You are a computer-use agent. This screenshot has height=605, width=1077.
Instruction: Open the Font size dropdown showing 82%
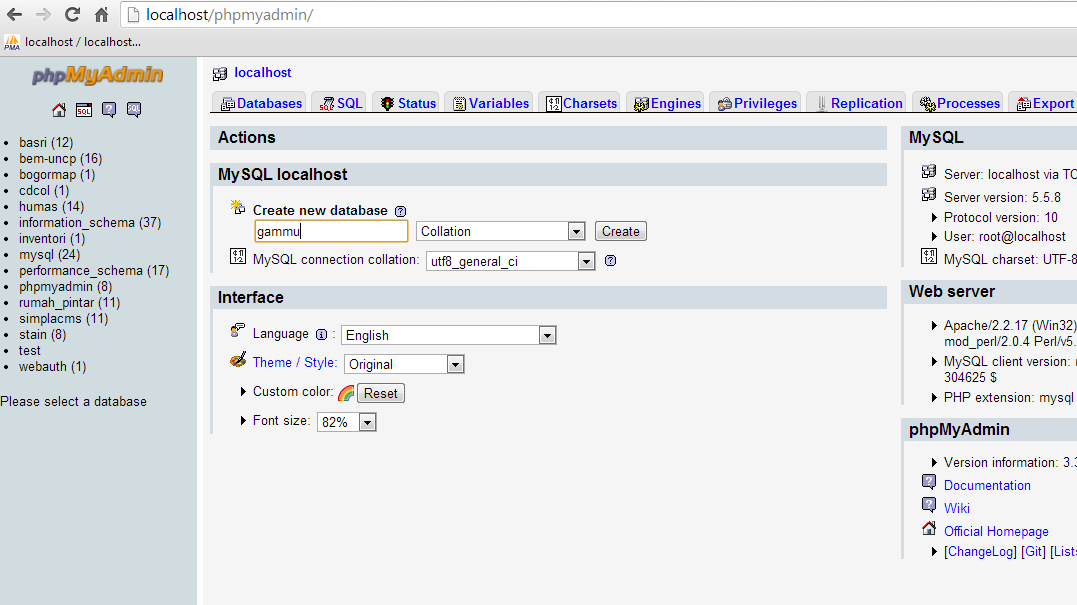[x=347, y=422]
